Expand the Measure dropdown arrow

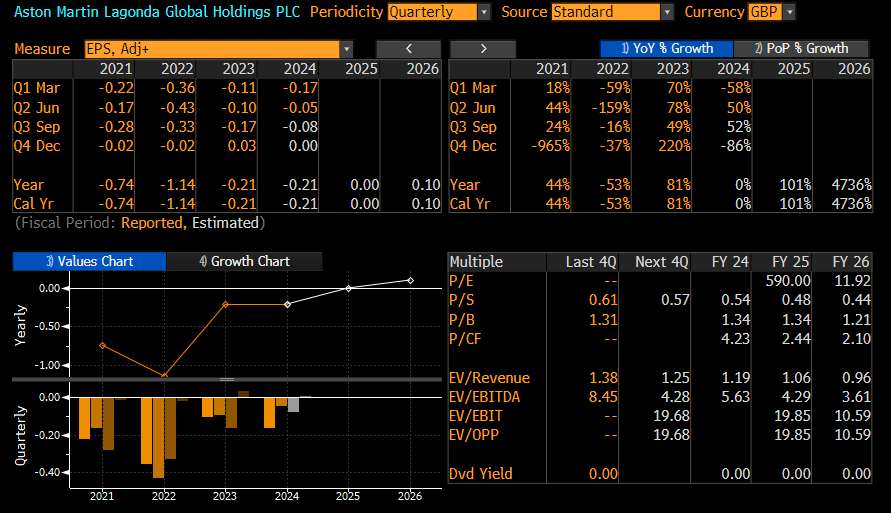click(347, 49)
